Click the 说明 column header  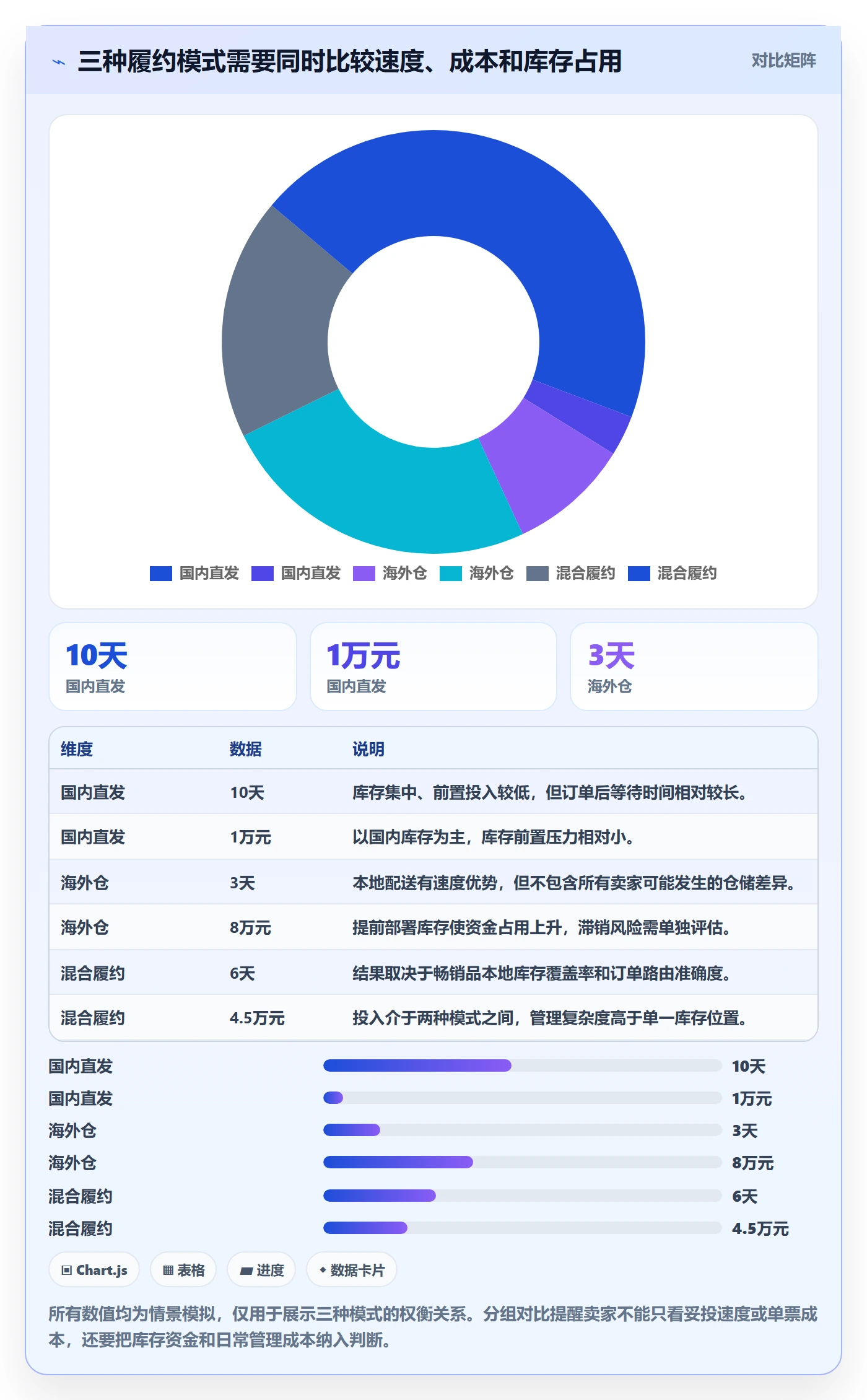[x=368, y=749]
